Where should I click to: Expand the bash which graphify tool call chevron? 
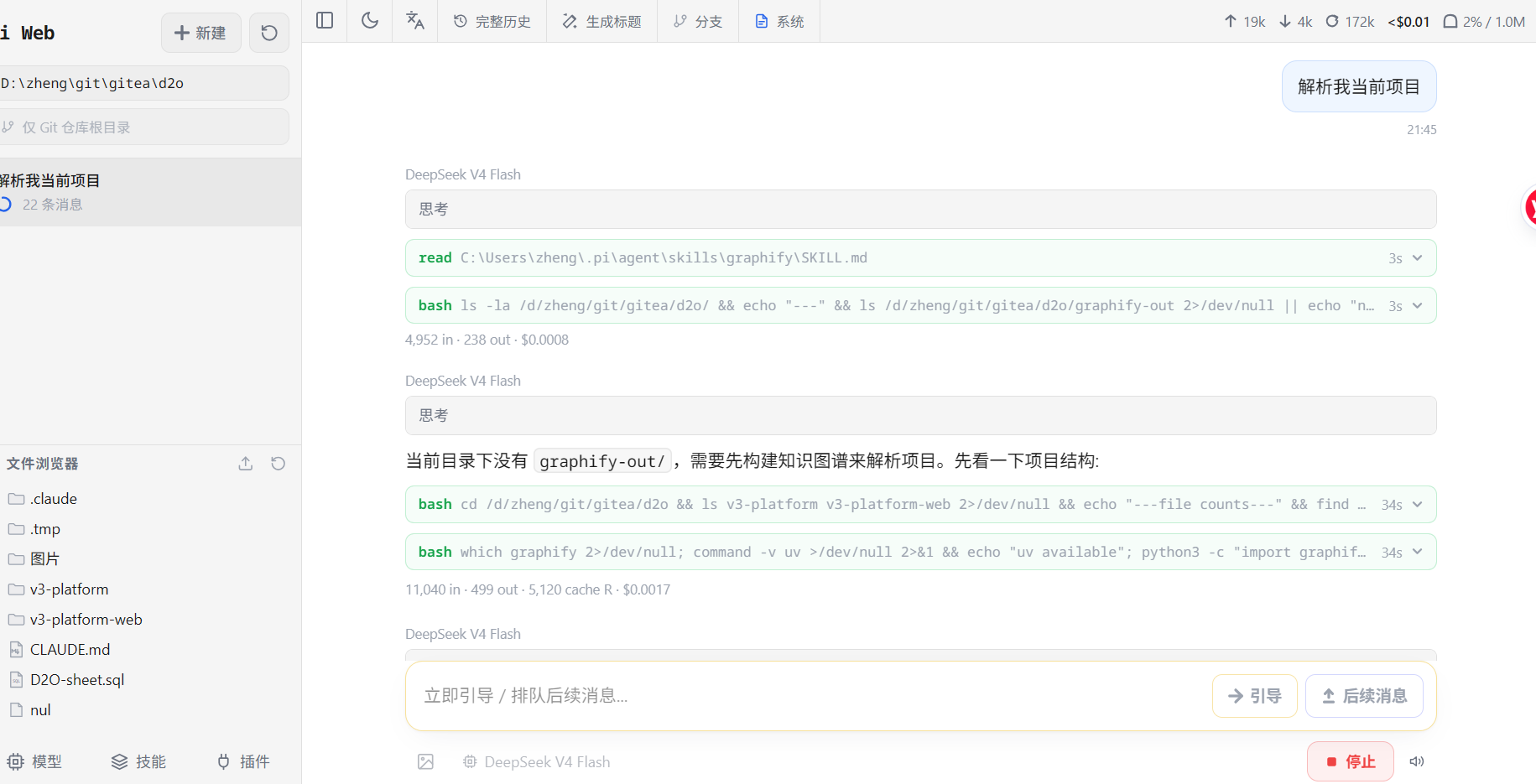[x=1418, y=553]
